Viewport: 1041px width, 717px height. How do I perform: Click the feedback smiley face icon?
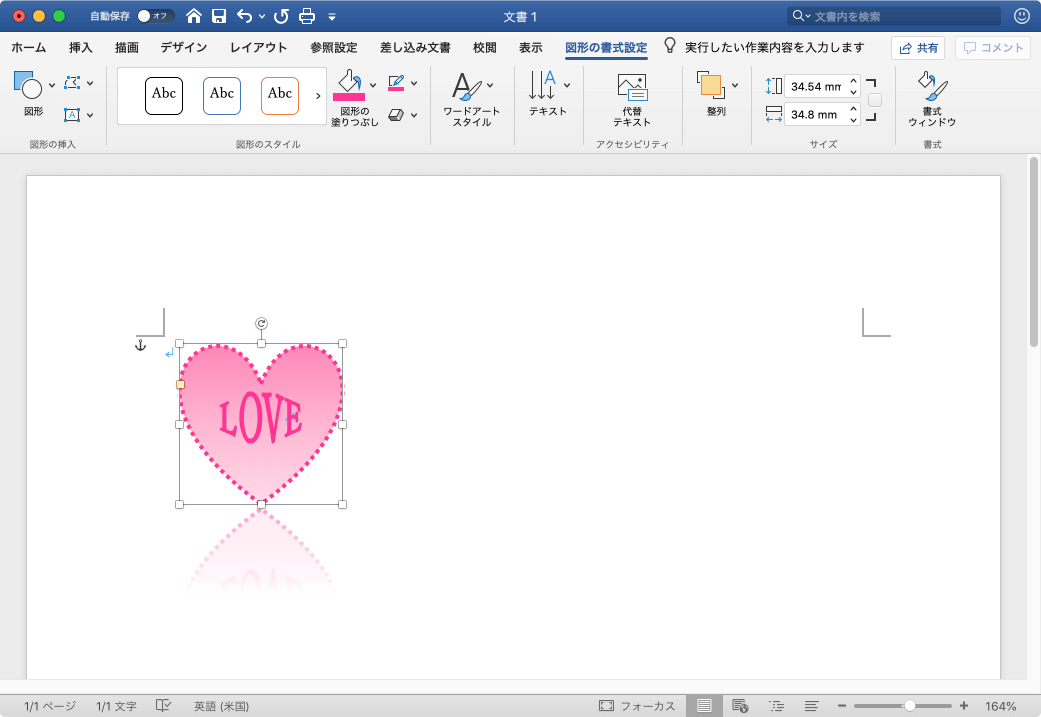(x=1021, y=16)
